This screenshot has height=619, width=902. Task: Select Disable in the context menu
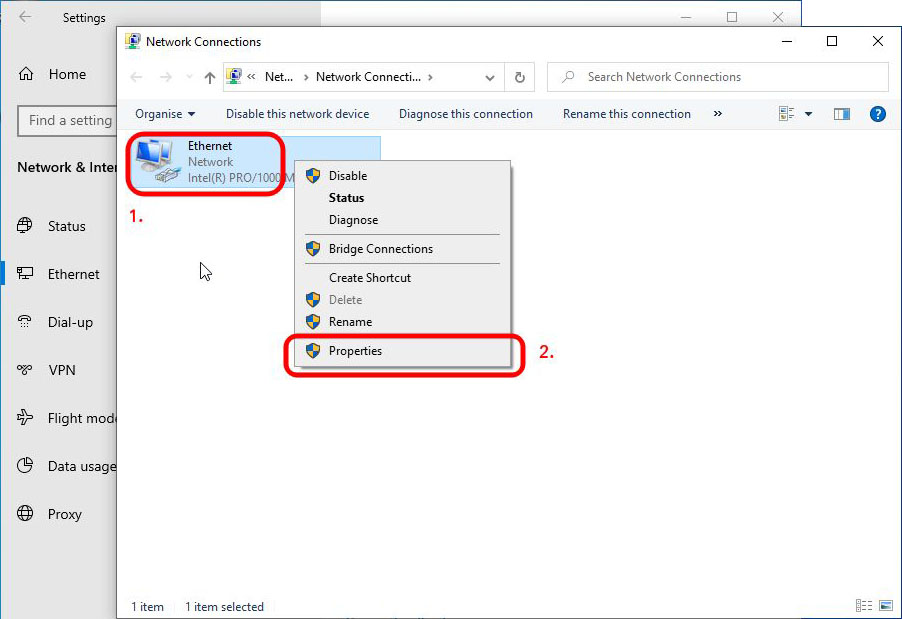click(347, 176)
